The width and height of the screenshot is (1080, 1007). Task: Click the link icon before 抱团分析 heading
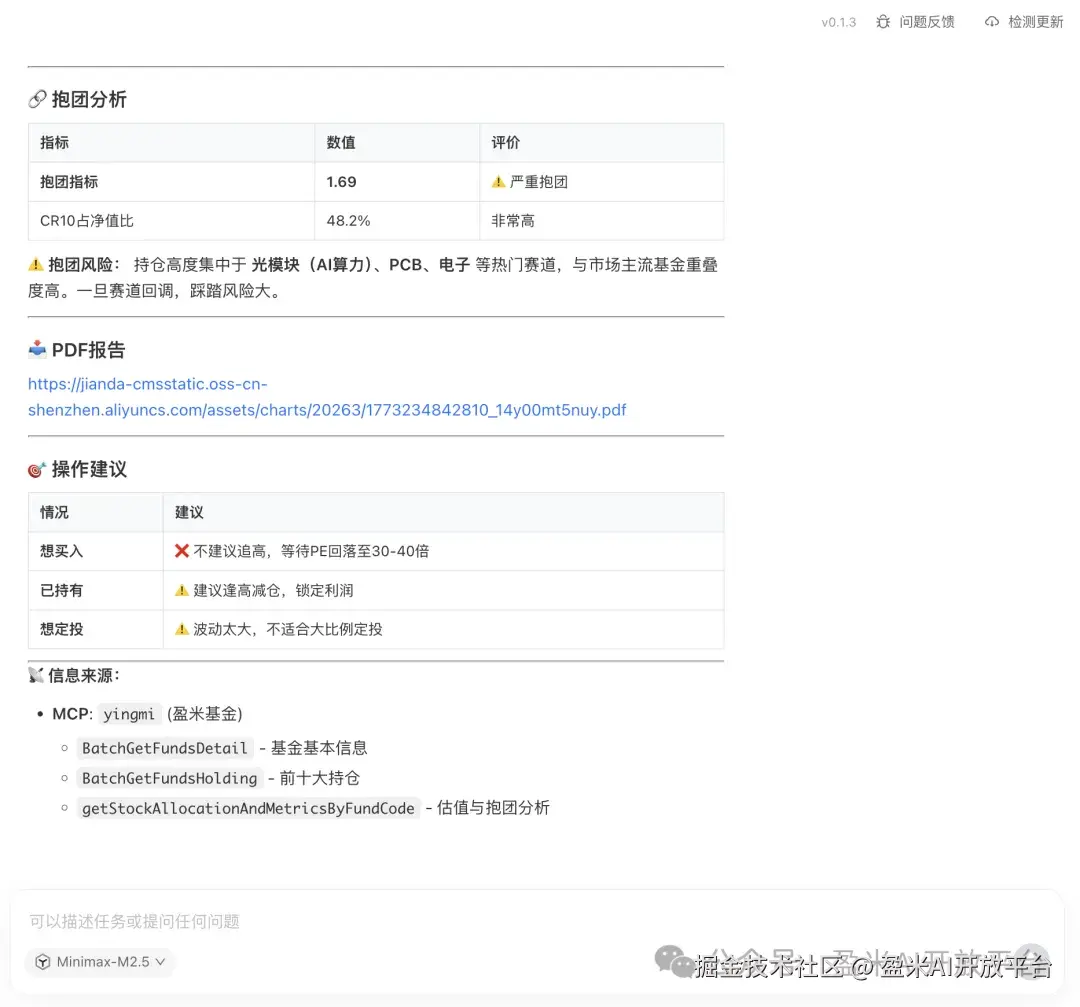[36, 98]
